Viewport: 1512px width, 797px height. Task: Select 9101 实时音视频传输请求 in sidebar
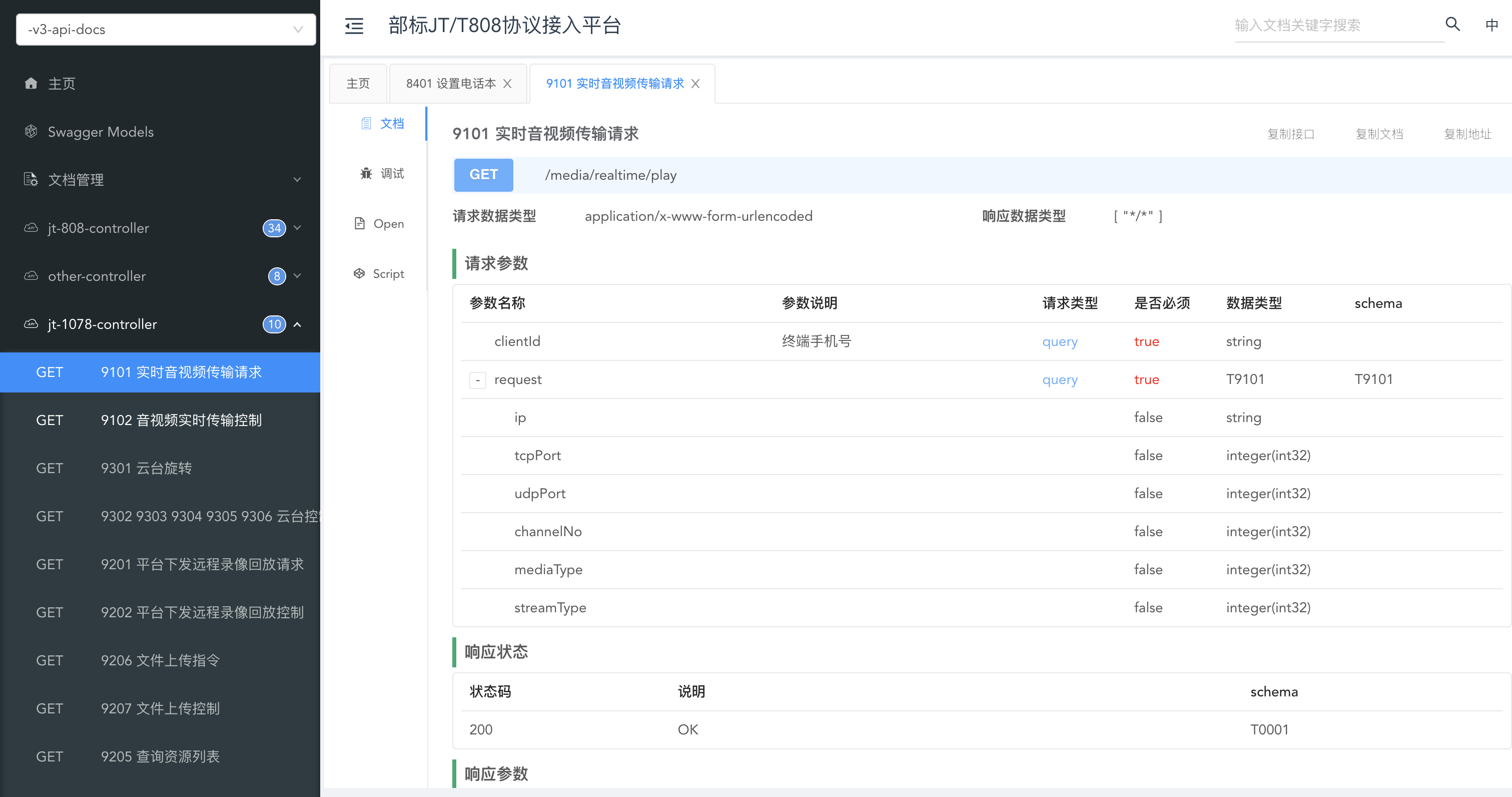[160, 372]
